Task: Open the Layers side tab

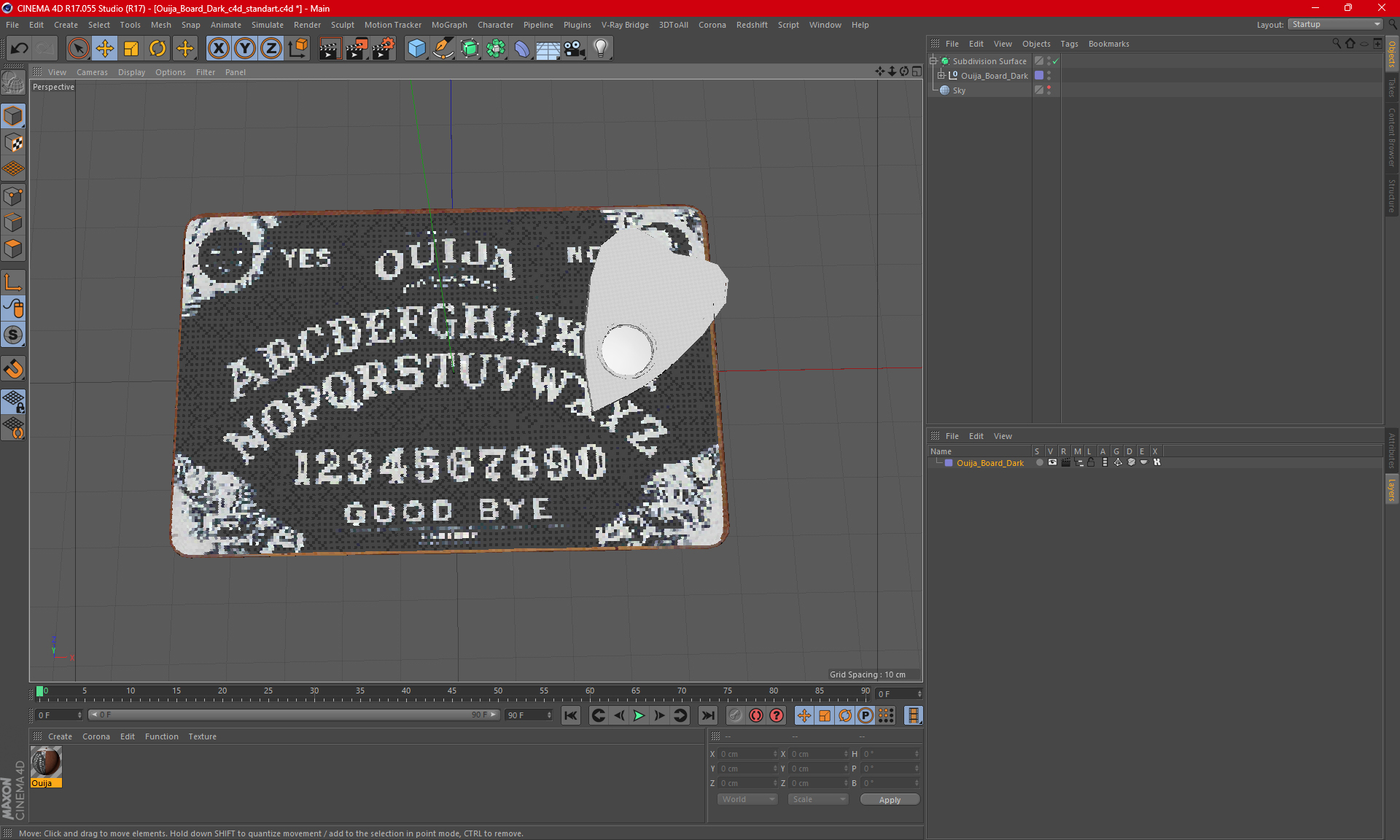Action: pos(1391,489)
